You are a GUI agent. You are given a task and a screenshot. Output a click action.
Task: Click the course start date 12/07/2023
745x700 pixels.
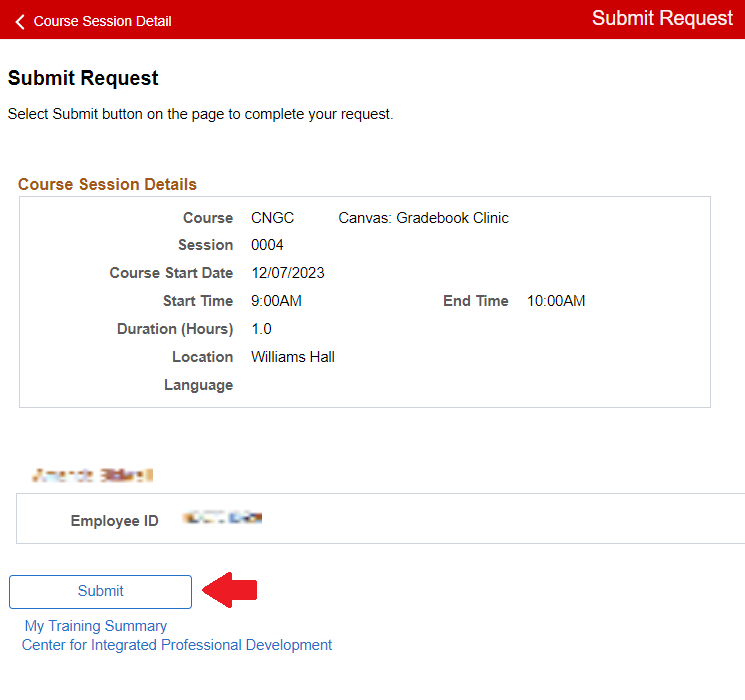[287, 273]
